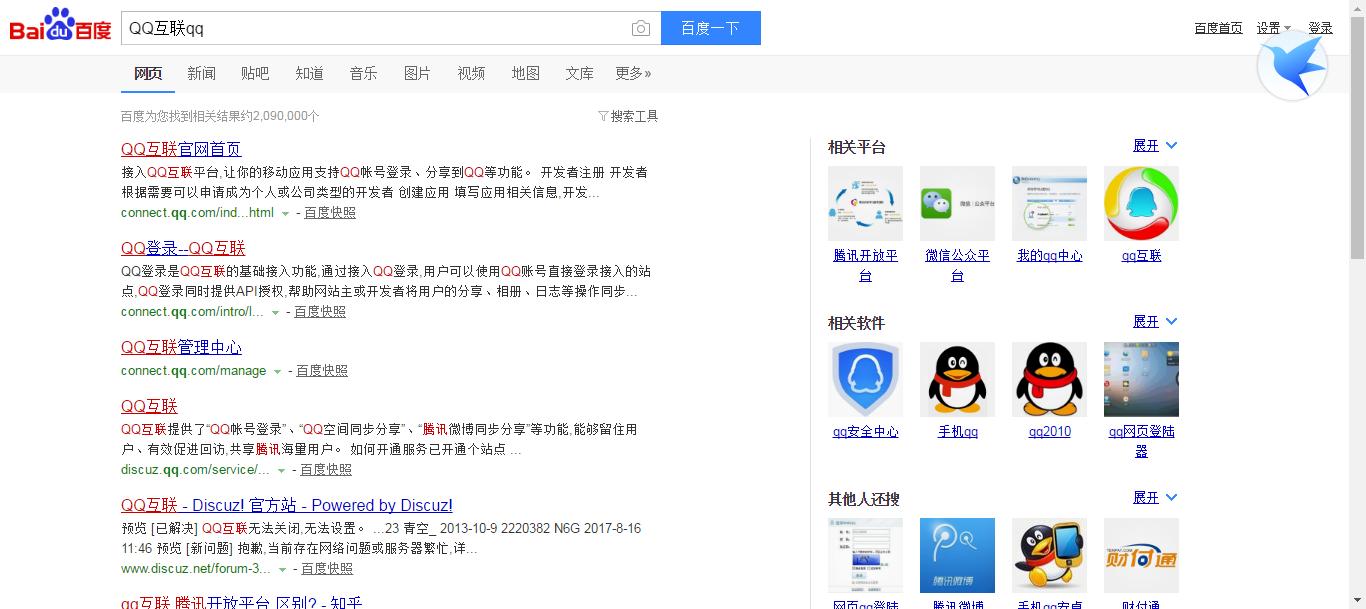
Task: Click the qq互联 colorful logo icon
Action: [x=1141, y=203]
